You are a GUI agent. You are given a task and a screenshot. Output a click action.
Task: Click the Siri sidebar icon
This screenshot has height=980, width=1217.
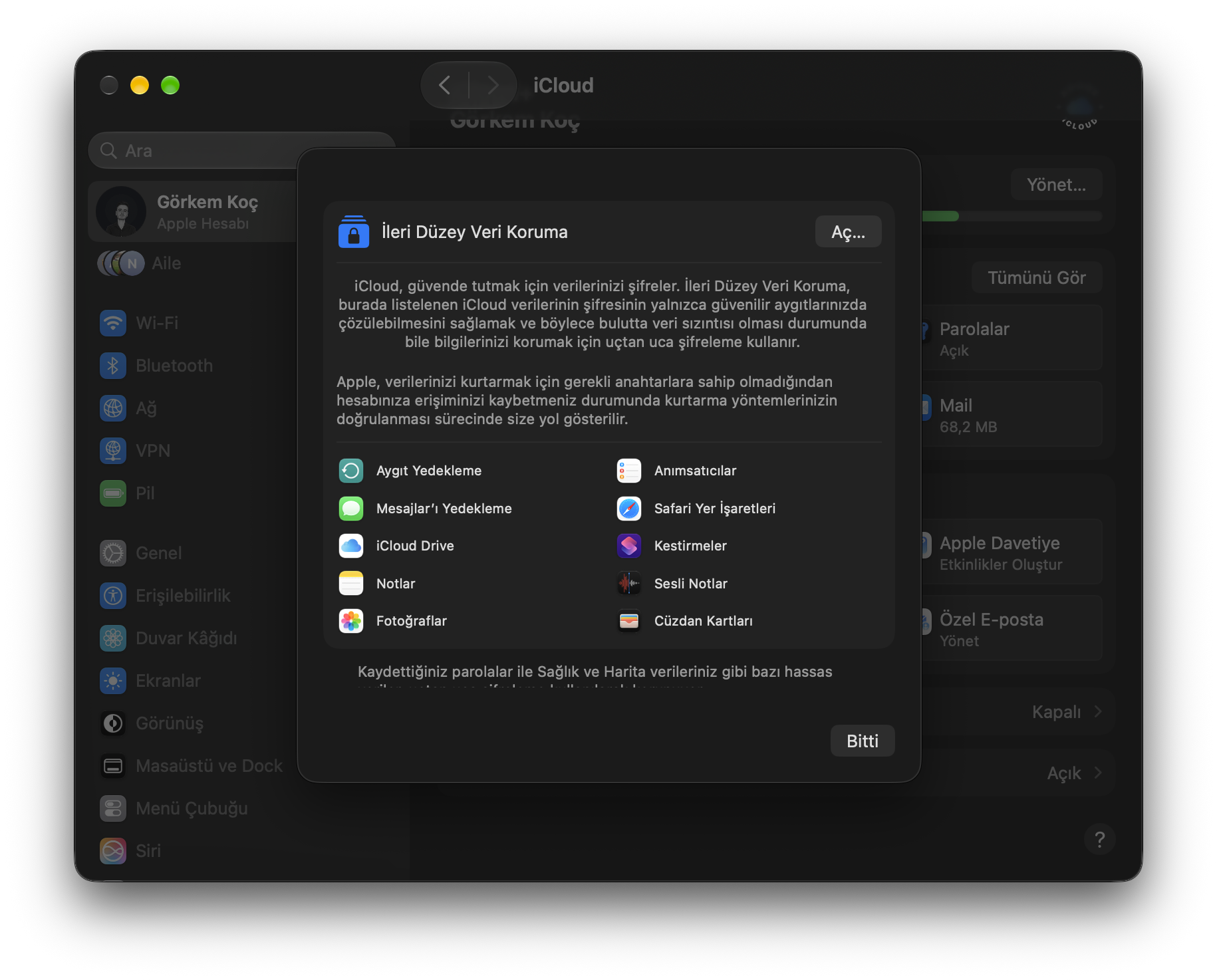point(113,851)
